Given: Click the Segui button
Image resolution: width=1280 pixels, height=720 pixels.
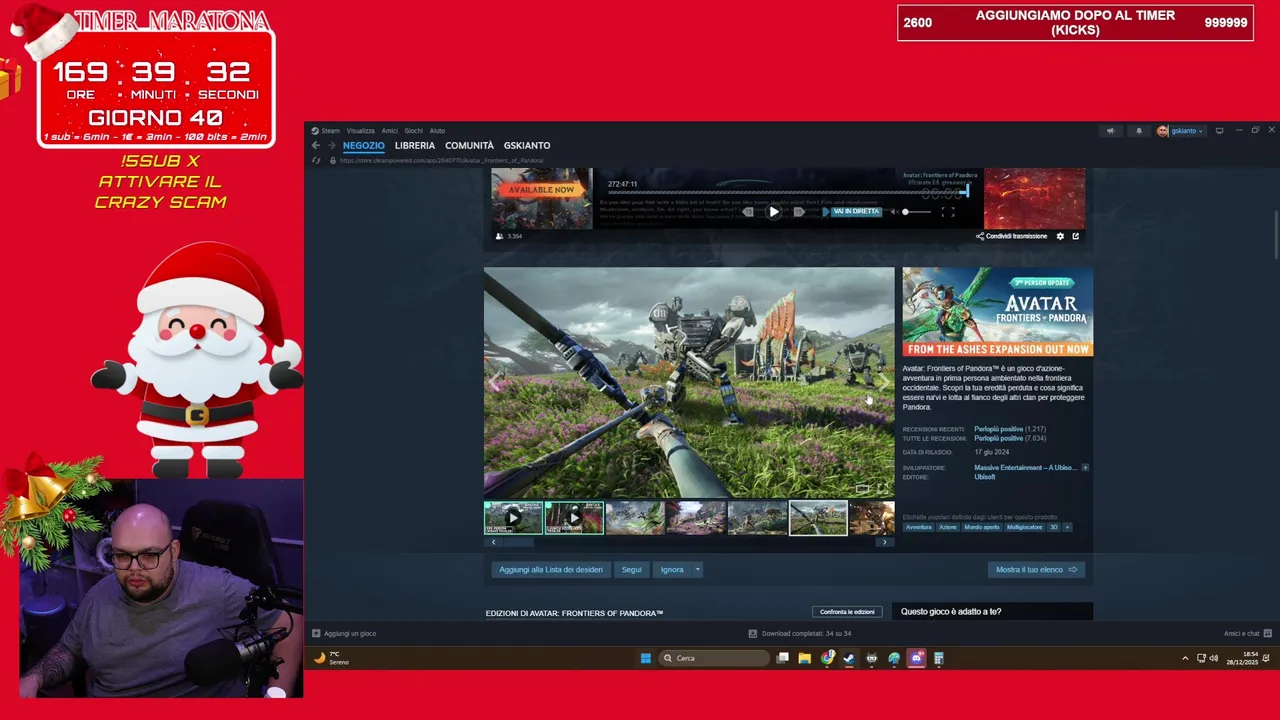Looking at the screenshot, I should pos(631,570).
